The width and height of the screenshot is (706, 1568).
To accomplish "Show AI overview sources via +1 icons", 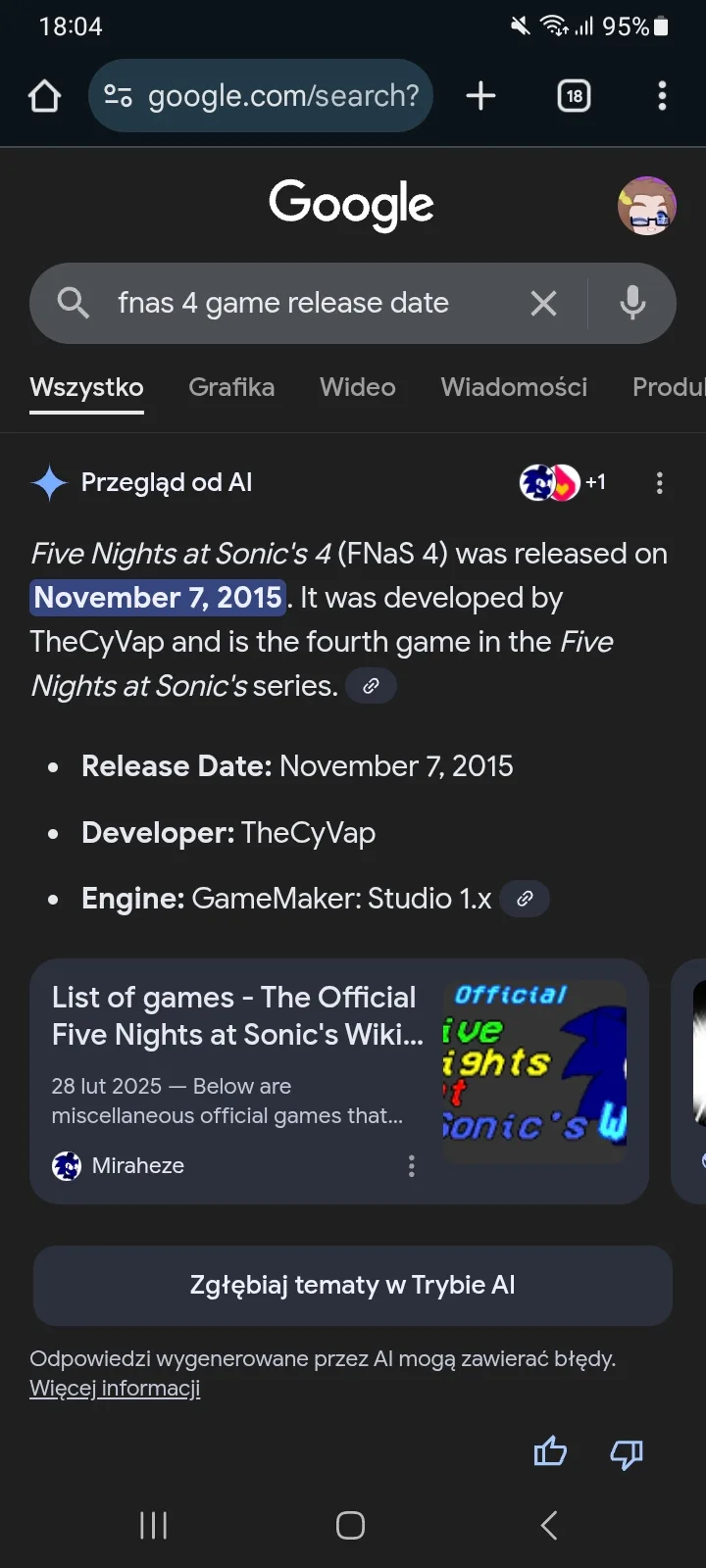I will pos(563,482).
